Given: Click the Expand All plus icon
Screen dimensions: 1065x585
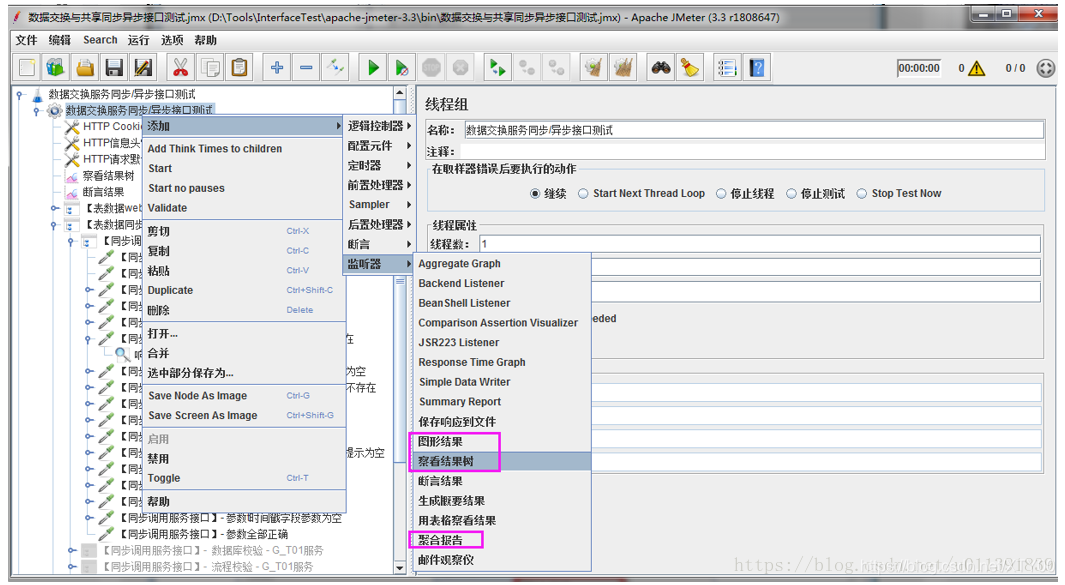Looking at the screenshot, I should 276,67.
